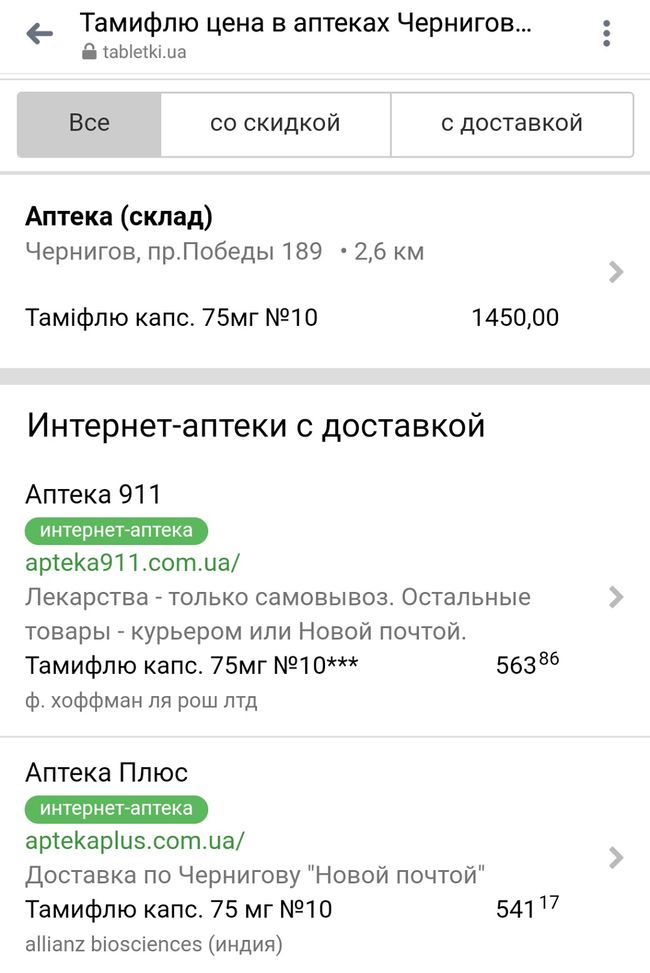Open Аптека 911 details chevron
The height and width of the screenshot is (973, 650).
[x=616, y=597]
